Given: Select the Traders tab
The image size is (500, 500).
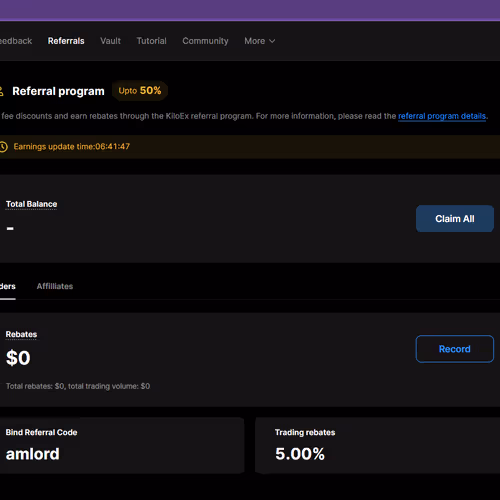Looking at the screenshot, I should 8,286.
